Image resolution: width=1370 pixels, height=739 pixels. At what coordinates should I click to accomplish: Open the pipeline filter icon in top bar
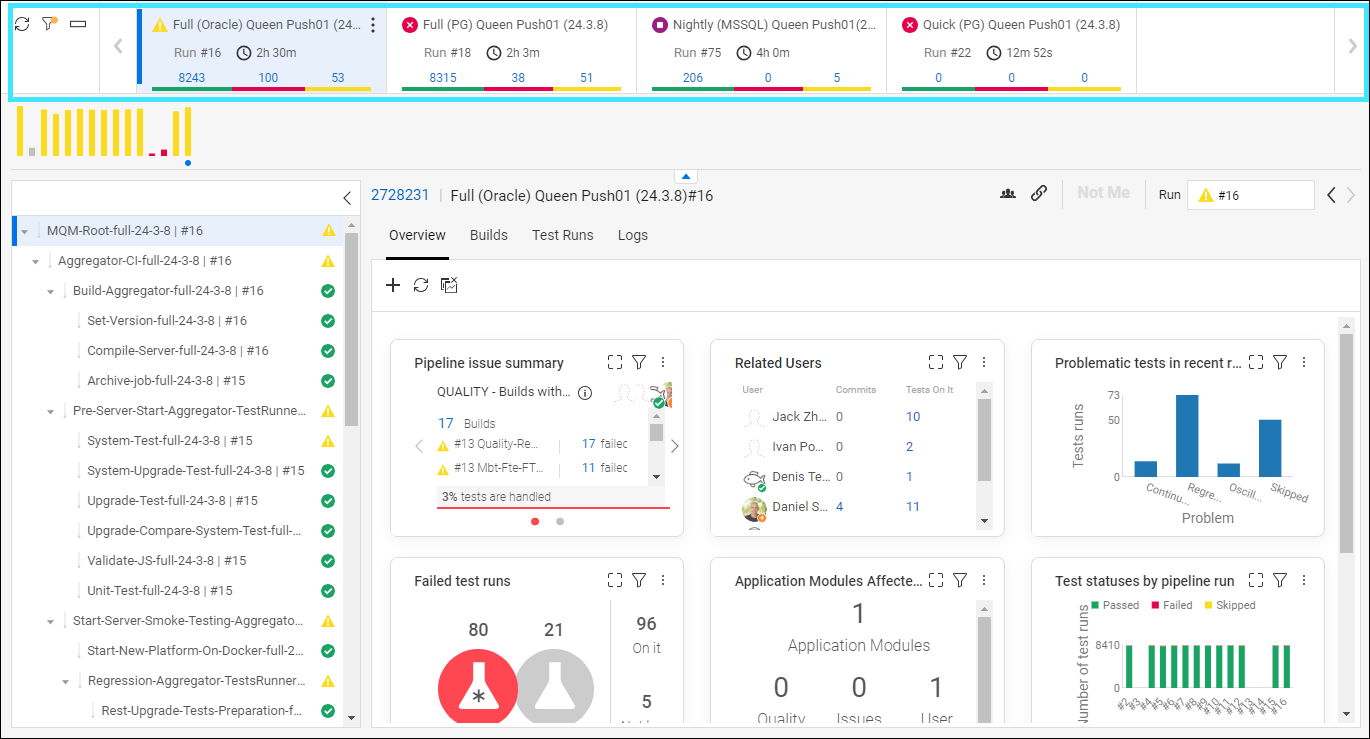coord(49,23)
